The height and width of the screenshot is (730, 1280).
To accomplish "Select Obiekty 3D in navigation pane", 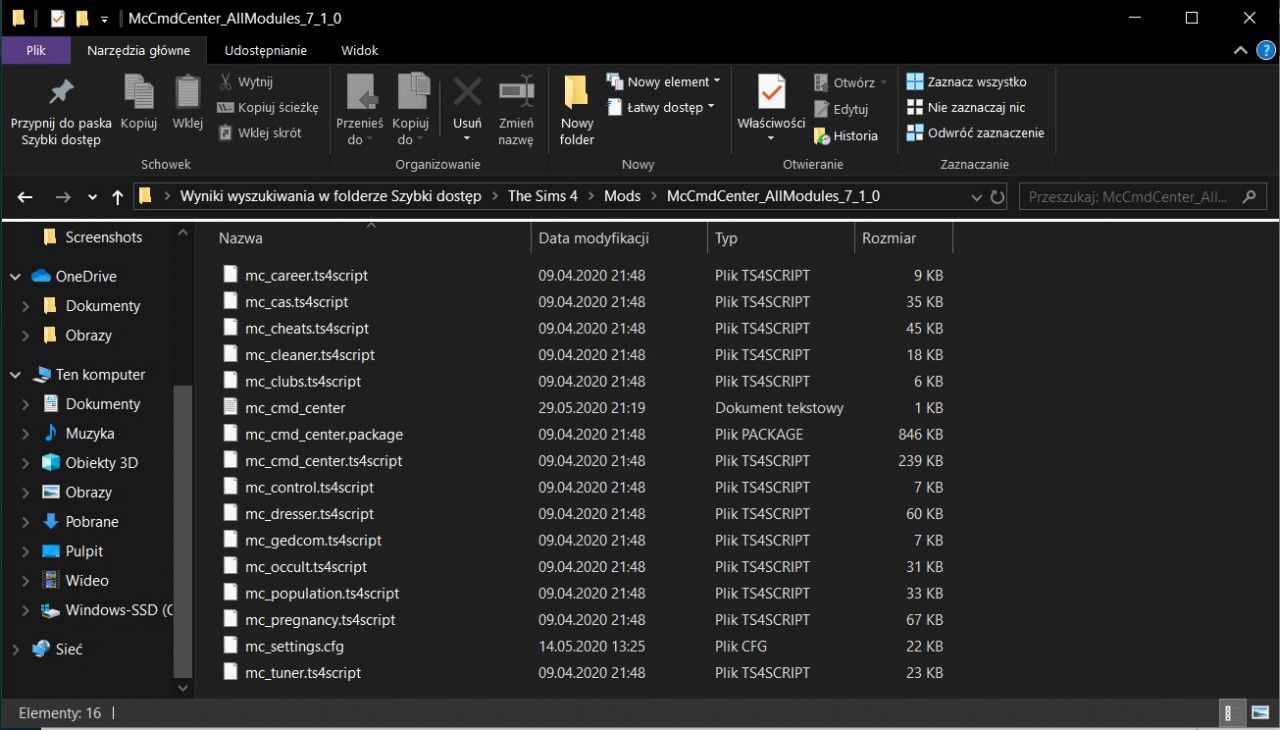I will click(x=101, y=463).
